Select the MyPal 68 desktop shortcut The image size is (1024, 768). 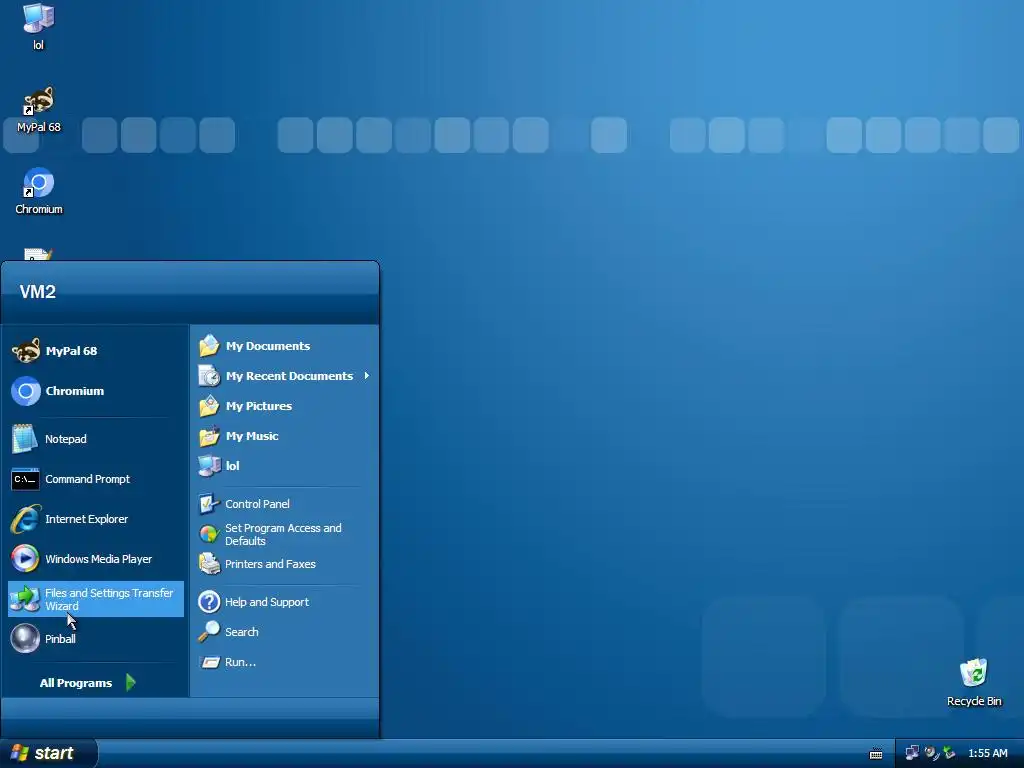(x=39, y=110)
